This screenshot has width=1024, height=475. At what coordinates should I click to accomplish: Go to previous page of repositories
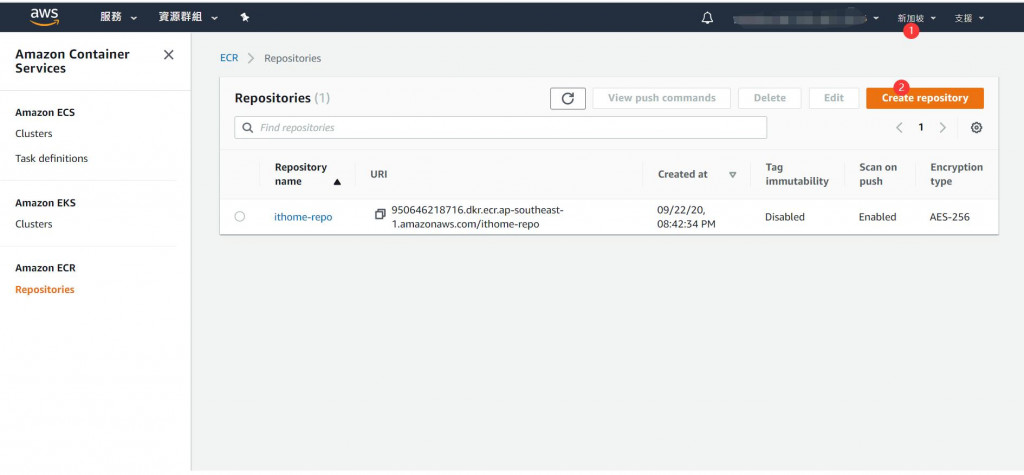(899, 128)
